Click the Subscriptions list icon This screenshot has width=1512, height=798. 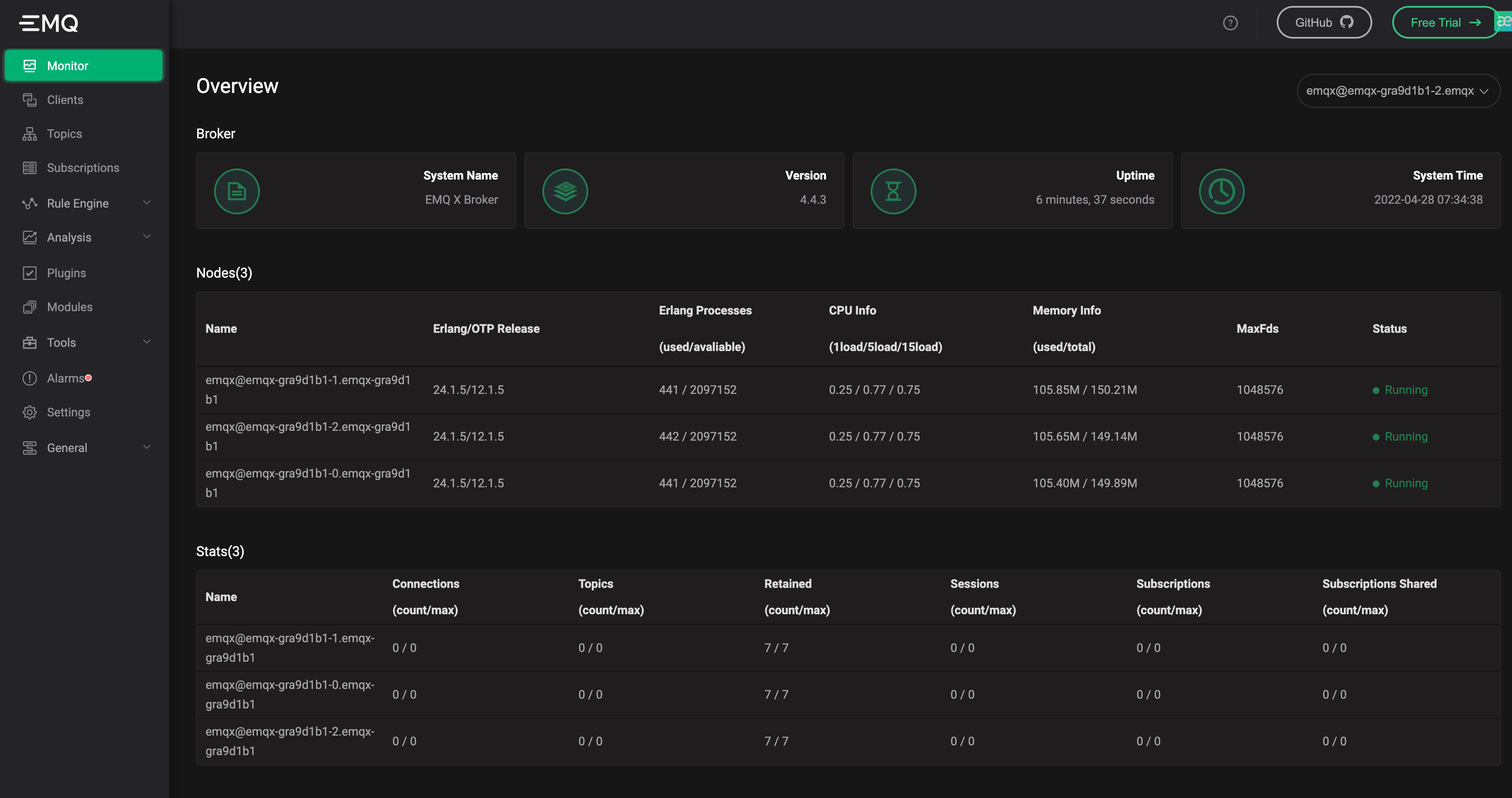coord(30,168)
